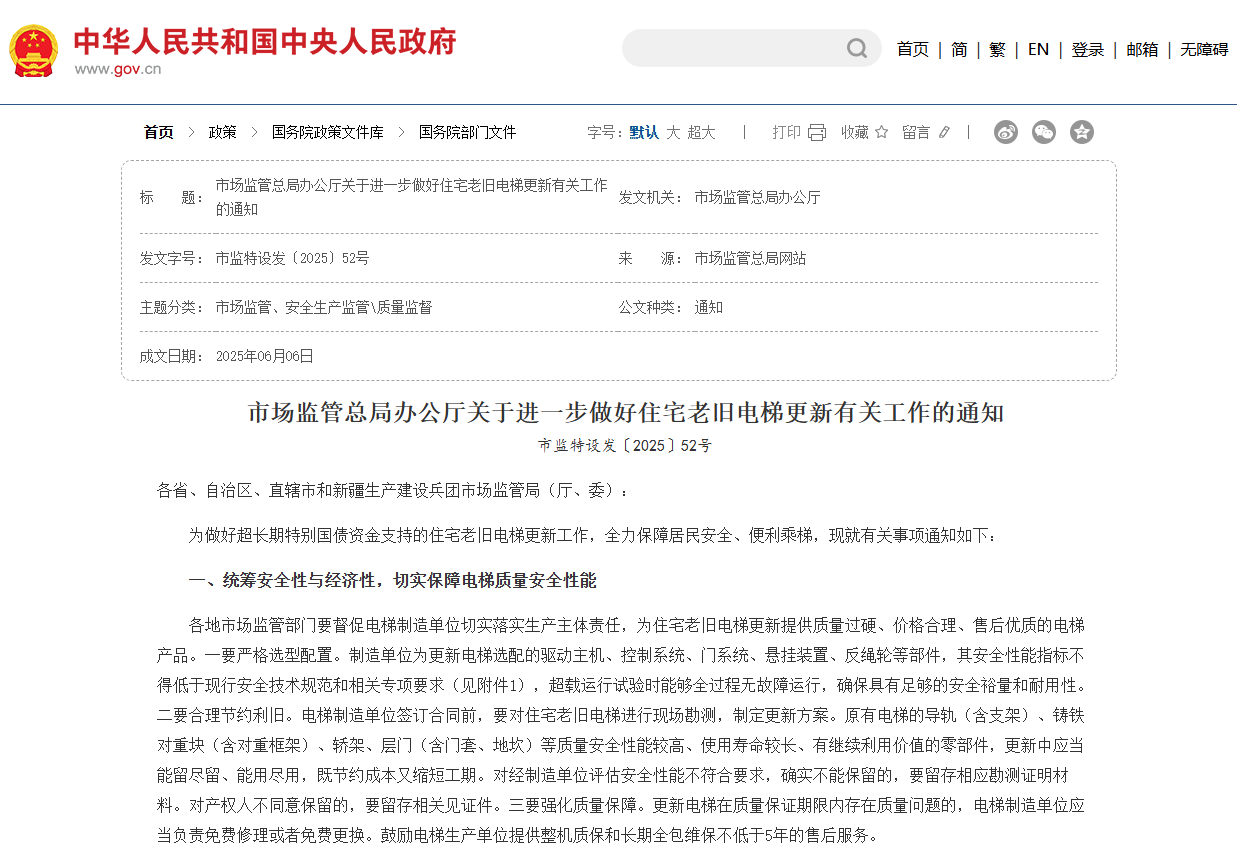Open the 登录 login link
The height and width of the screenshot is (855, 1237).
pyautogui.click(x=1088, y=49)
